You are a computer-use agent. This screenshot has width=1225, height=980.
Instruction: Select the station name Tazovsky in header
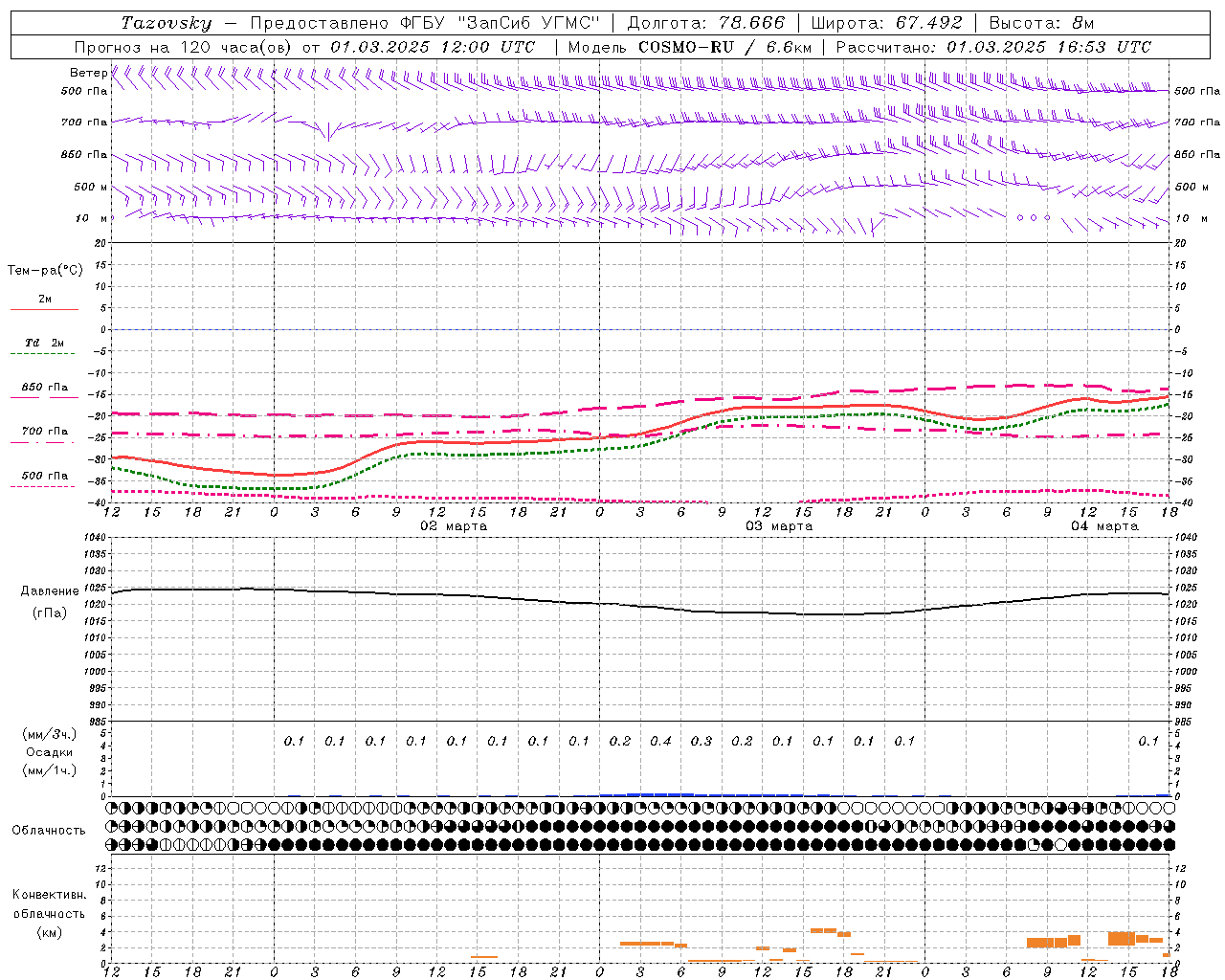pos(167,23)
